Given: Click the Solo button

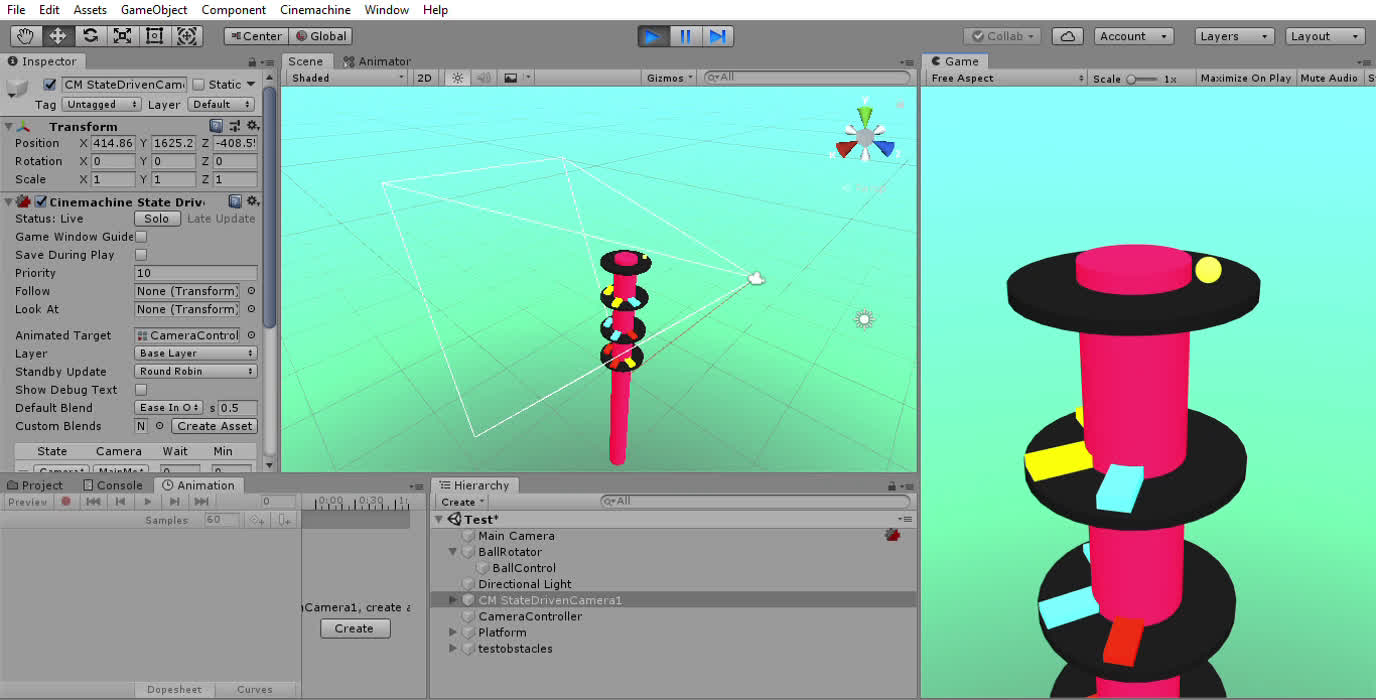Looking at the screenshot, I should (157, 219).
